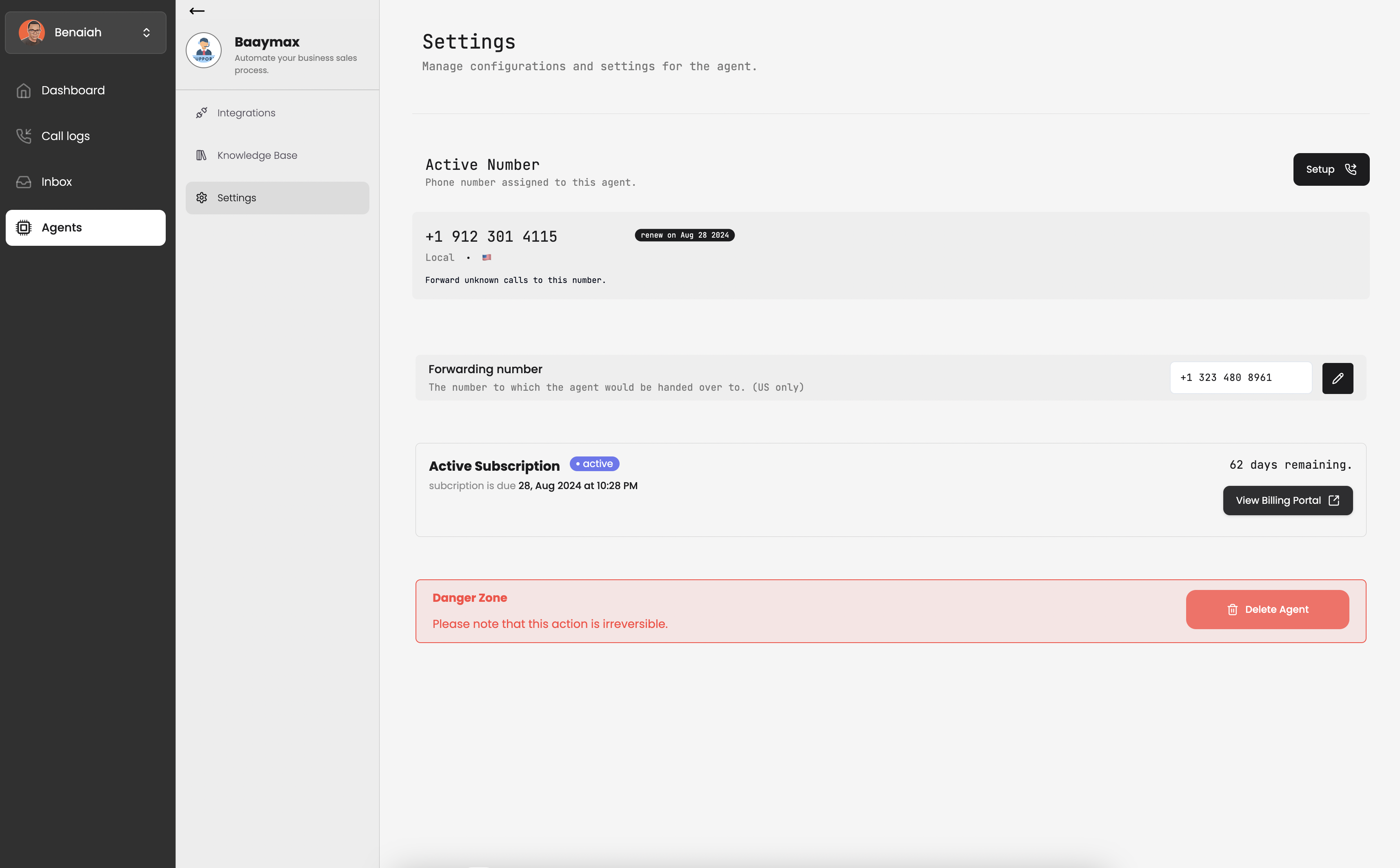Screen dimensions: 1400x868
Task: Open the Benaiah account switcher dropdown
Action: pyautogui.click(x=146, y=33)
